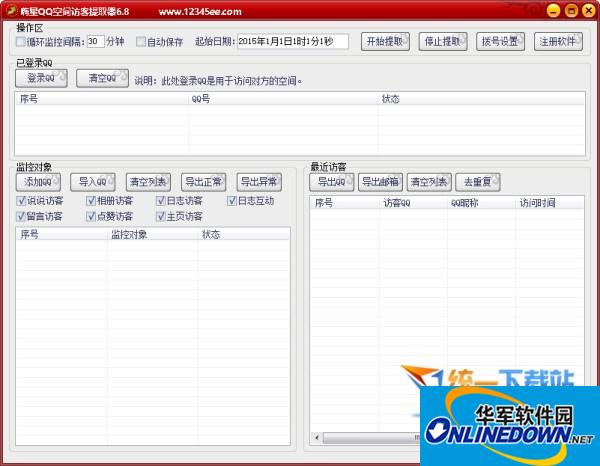
Task: Click the 访问时间 column header
Action: 549,203
